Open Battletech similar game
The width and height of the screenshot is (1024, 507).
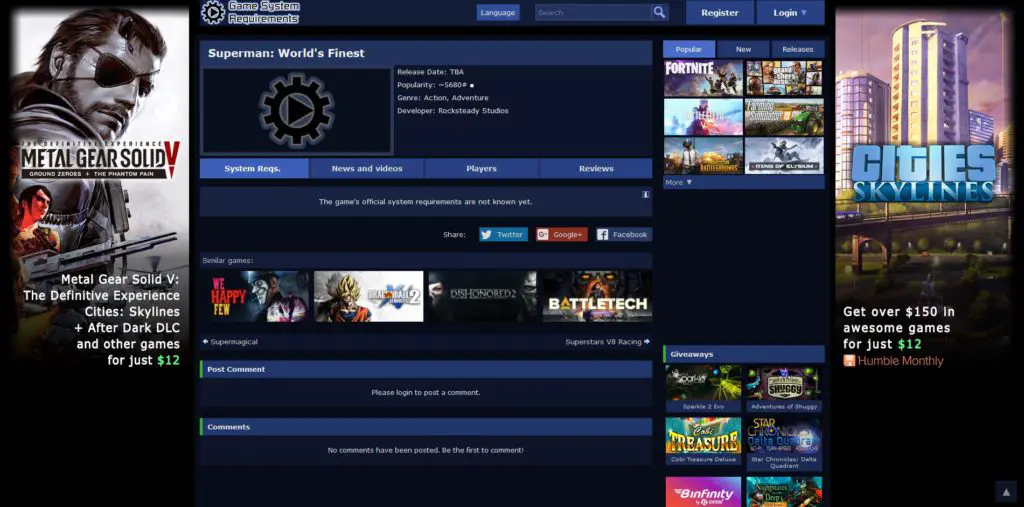[x=597, y=297]
